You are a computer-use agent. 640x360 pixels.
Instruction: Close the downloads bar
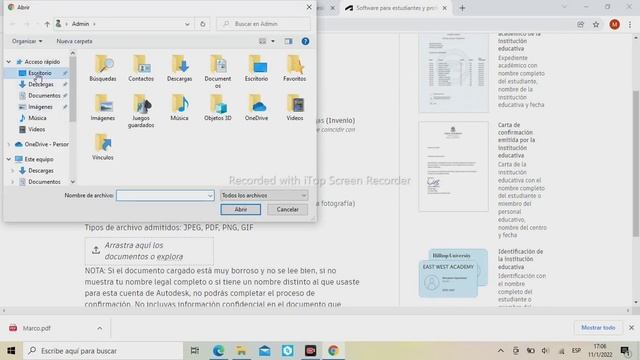631,328
